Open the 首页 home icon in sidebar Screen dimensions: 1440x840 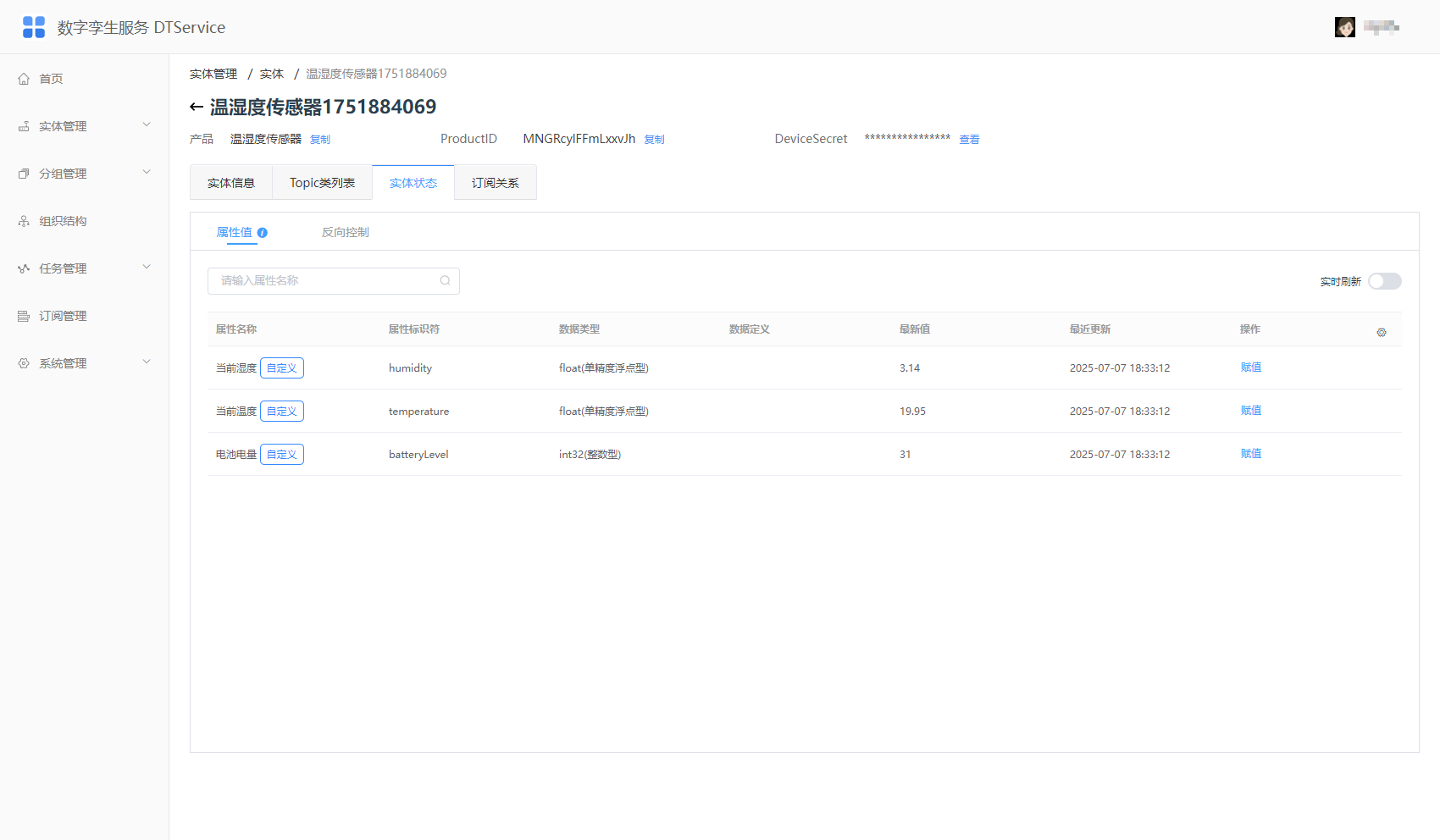pos(24,79)
